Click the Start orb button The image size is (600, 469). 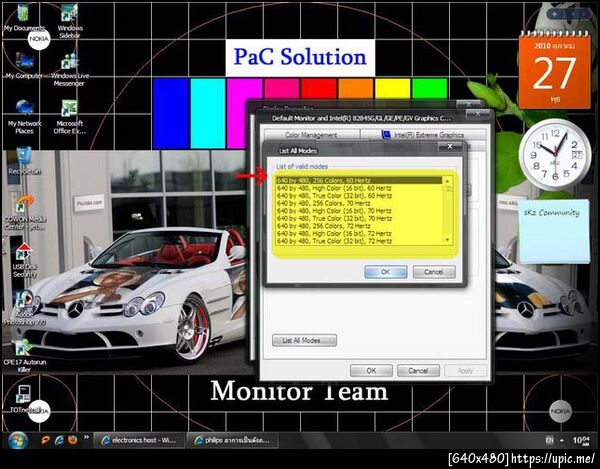(x=18, y=440)
